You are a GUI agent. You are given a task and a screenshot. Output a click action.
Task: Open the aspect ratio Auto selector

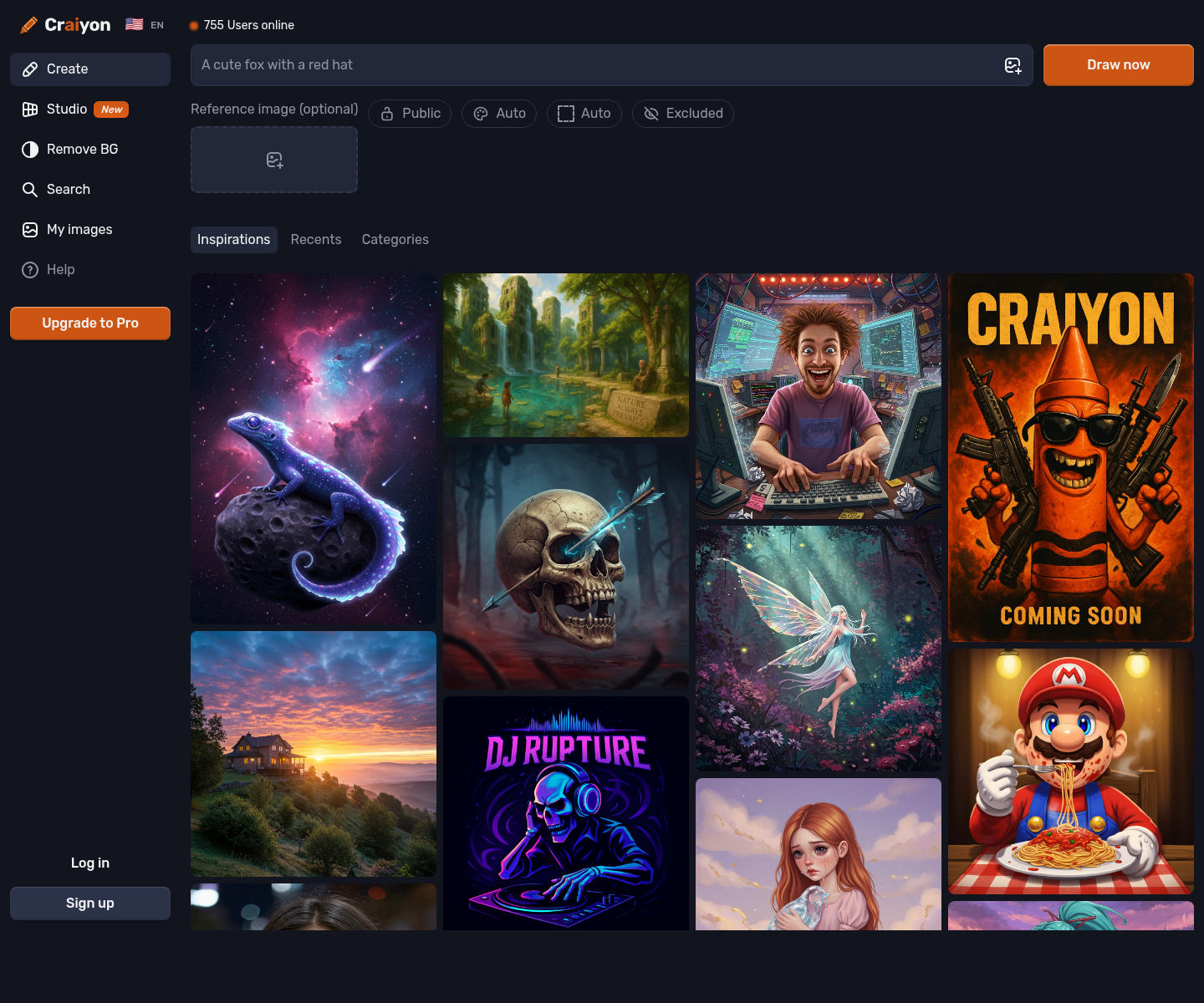pyautogui.click(x=584, y=114)
